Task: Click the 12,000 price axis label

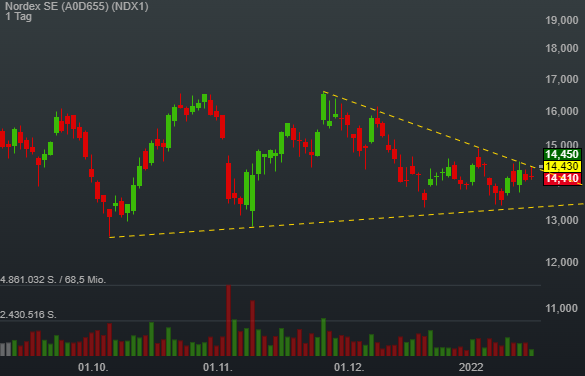Action: [562, 262]
